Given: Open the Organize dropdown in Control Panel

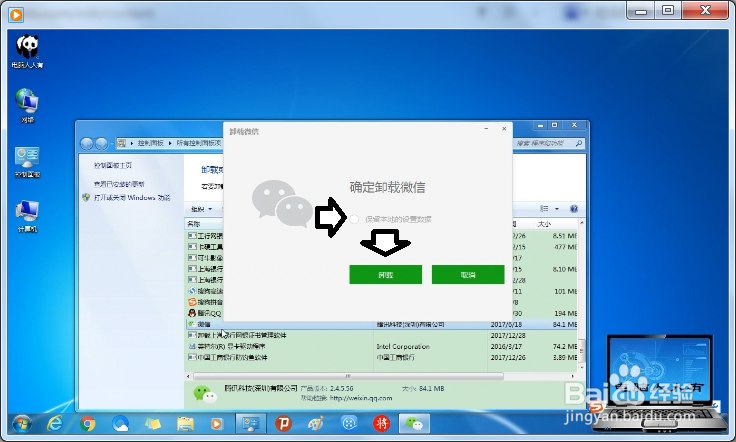Looking at the screenshot, I should [x=201, y=209].
